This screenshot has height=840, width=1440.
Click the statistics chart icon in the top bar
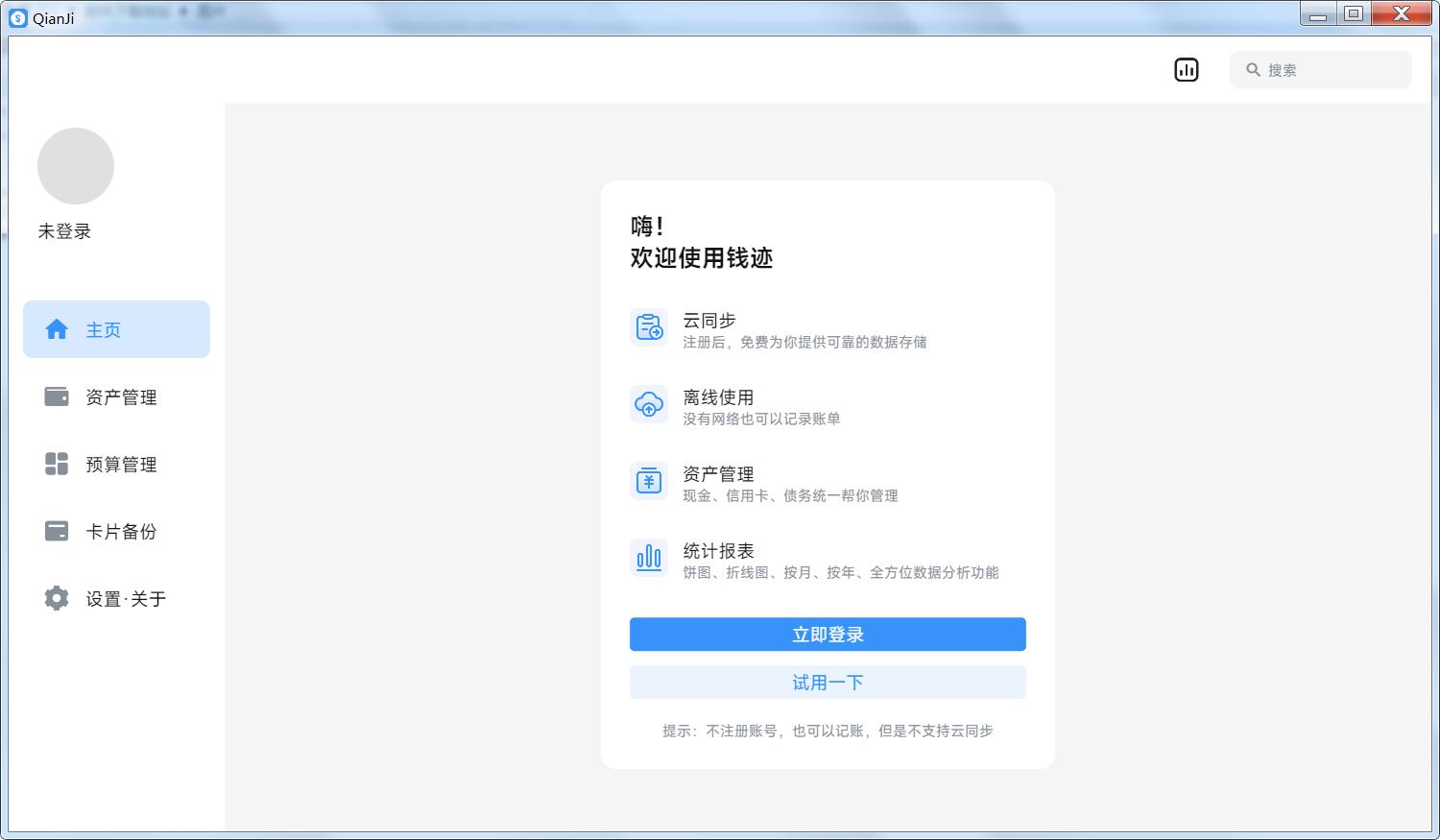point(1187,70)
